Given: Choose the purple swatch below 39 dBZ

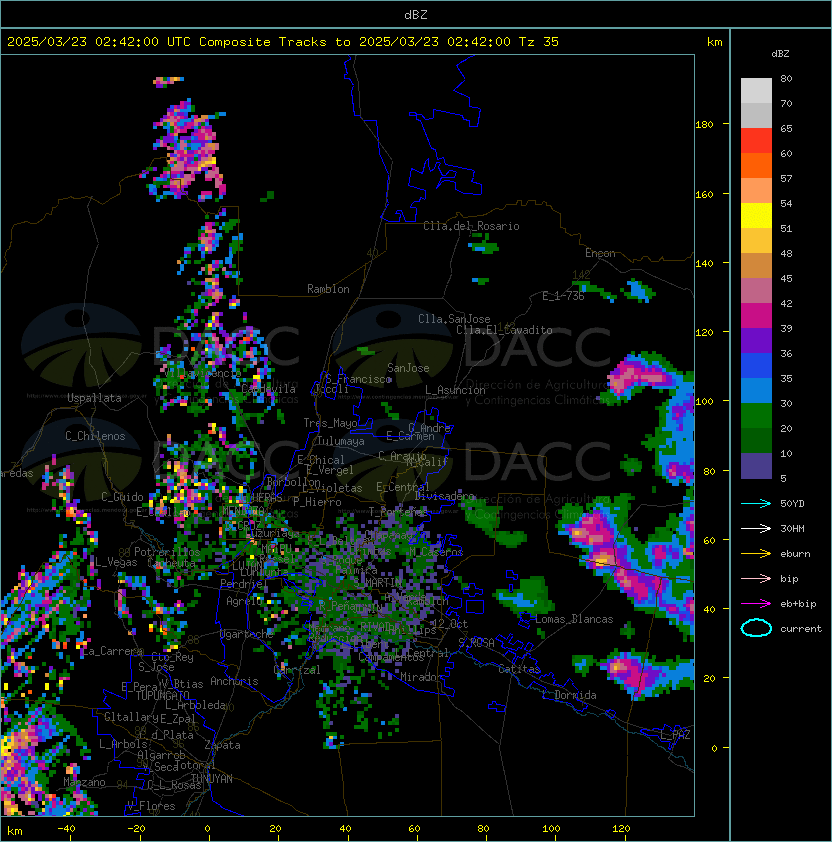Looking at the screenshot, I should 756,340.
